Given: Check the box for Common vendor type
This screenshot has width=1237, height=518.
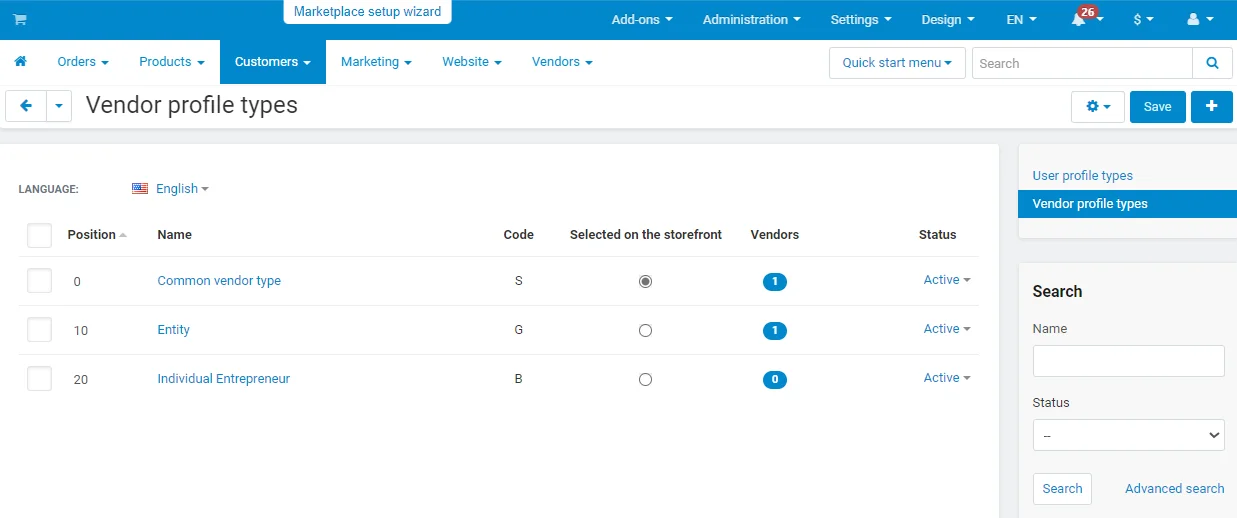Looking at the screenshot, I should [x=39, y=281].
